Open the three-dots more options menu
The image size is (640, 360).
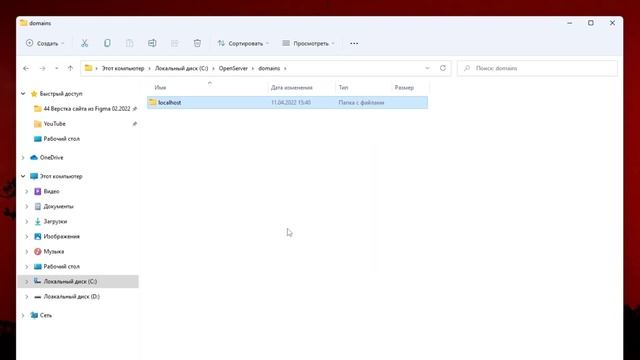(354, 43)
